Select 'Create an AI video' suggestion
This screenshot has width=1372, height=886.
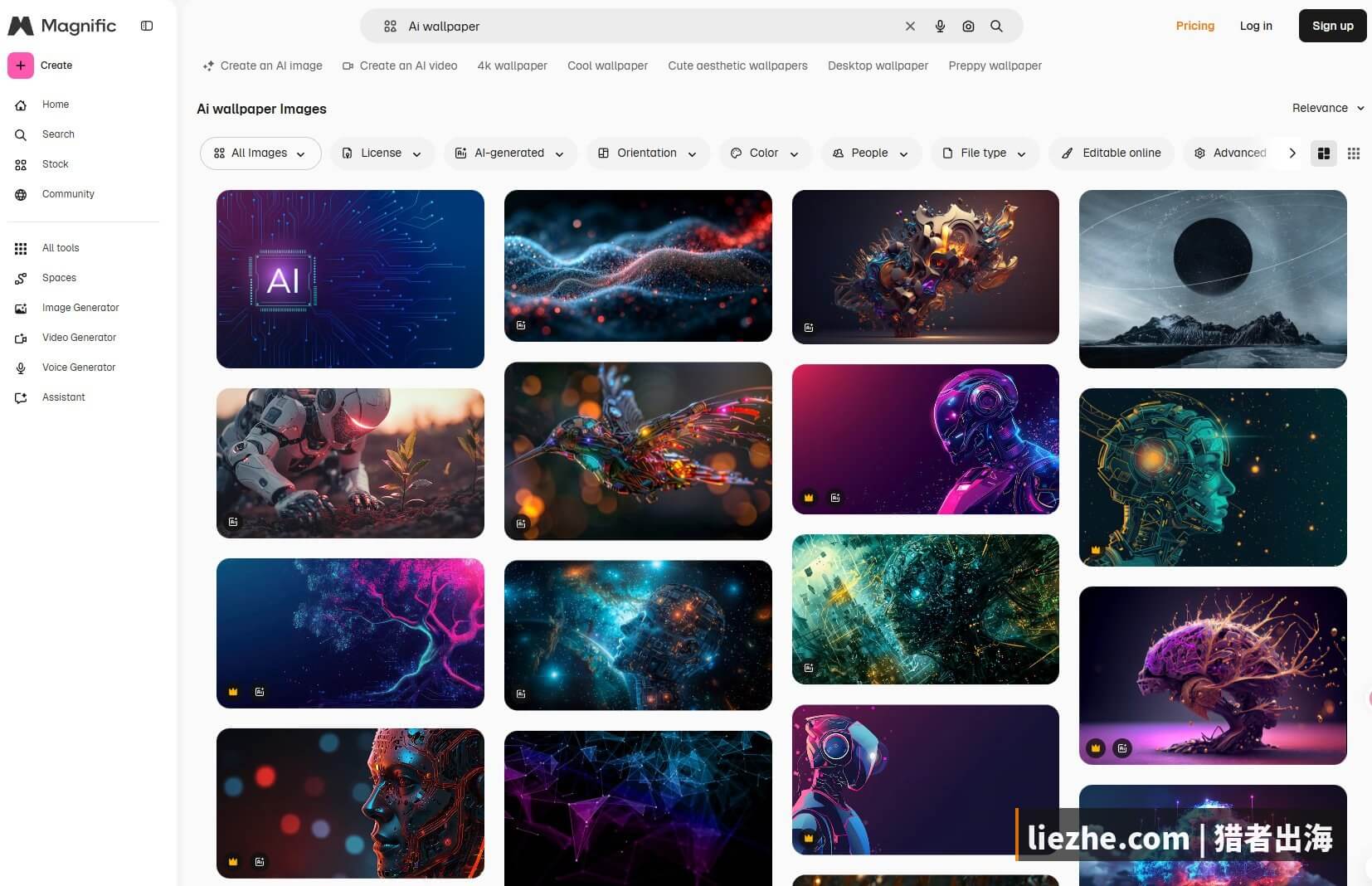pos(400,66)
